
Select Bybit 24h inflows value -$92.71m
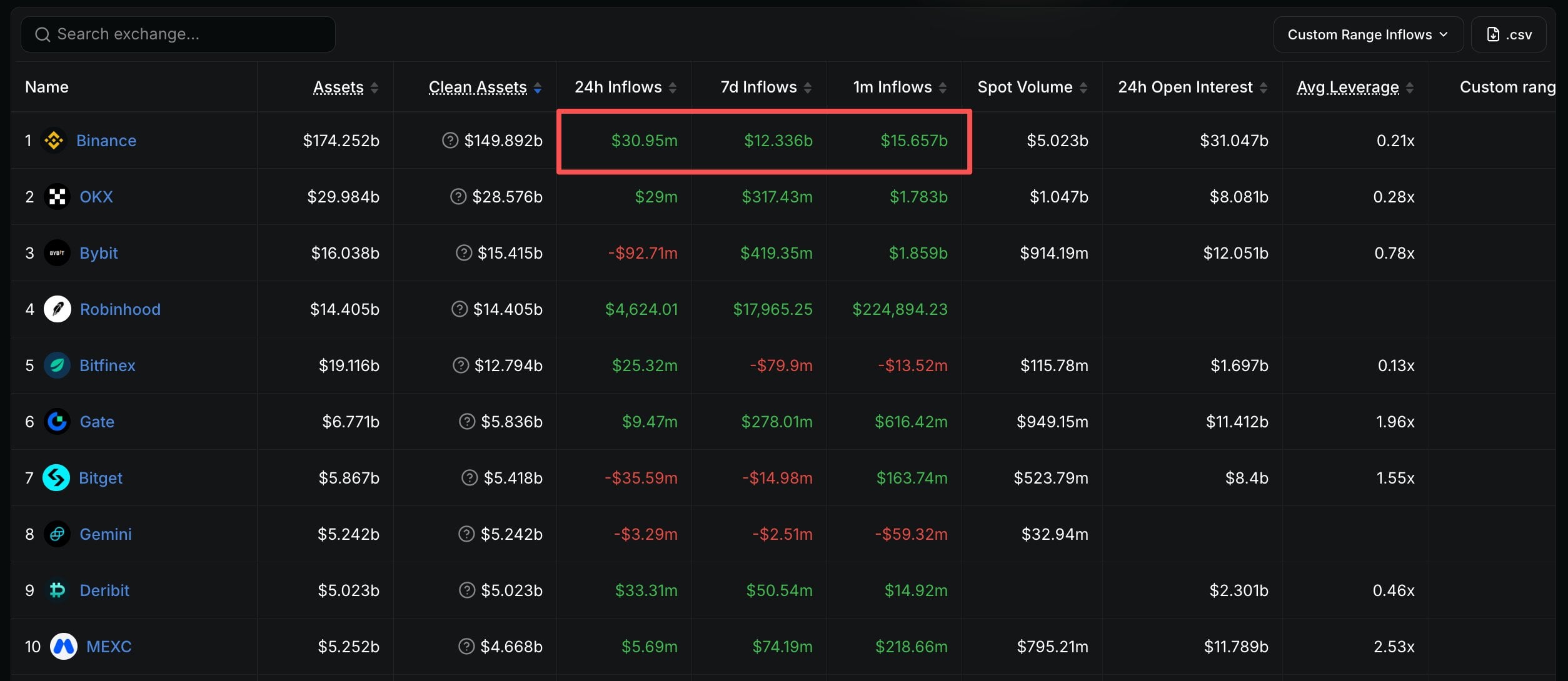point(643,253)
